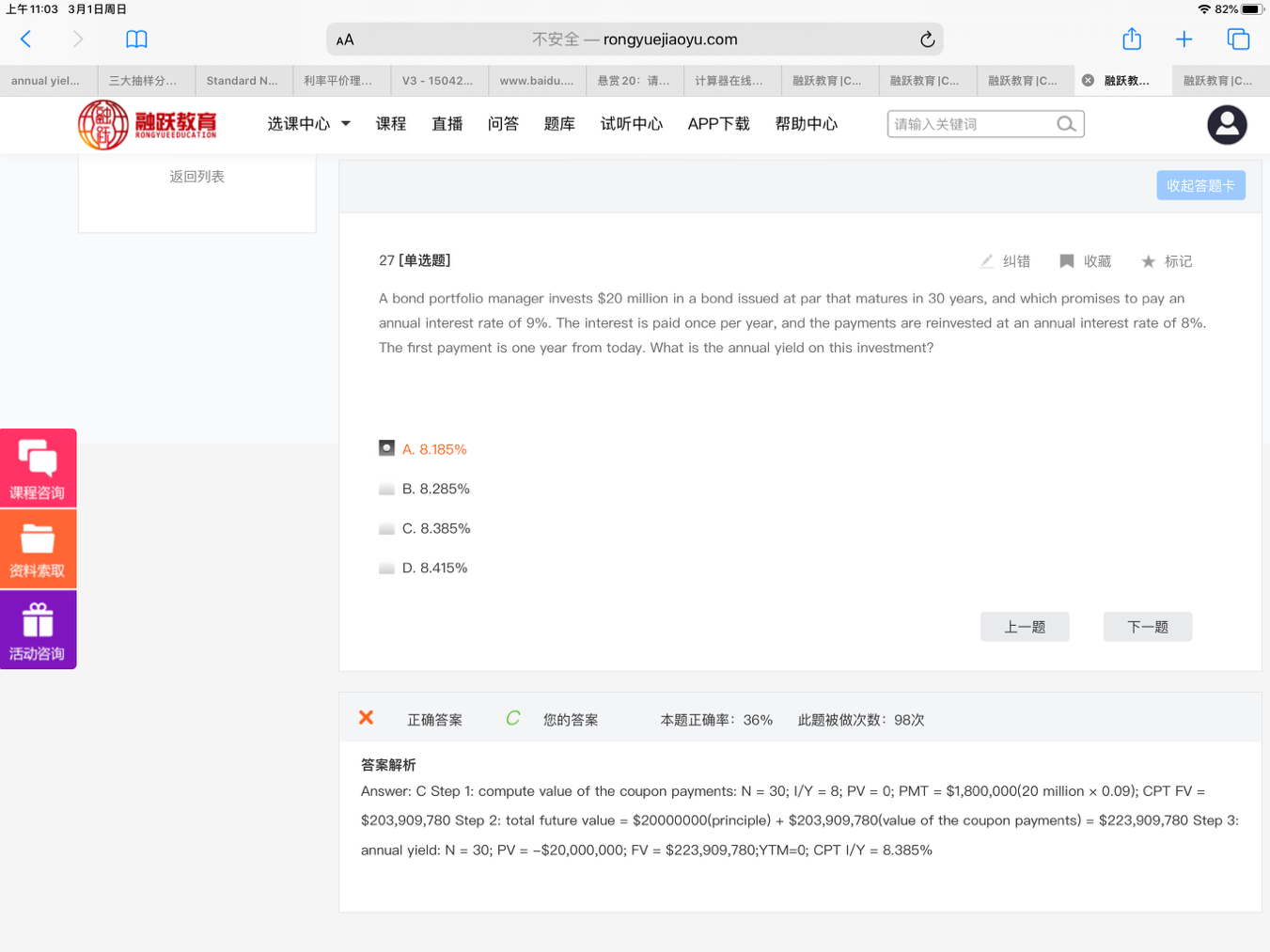Choose answer option D. 8.415%
The height and width of the screenshot is (952, 1270).
pos(386,569)
